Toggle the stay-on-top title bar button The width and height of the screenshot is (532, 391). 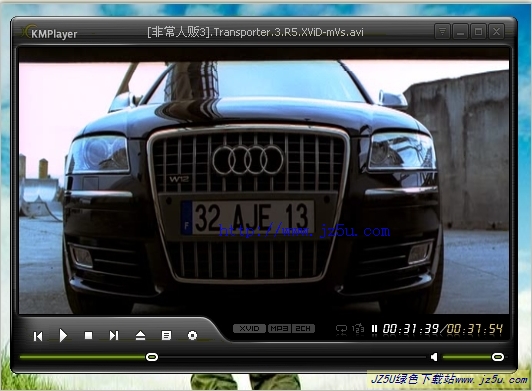pyautogui.click(x=442, y=32)
